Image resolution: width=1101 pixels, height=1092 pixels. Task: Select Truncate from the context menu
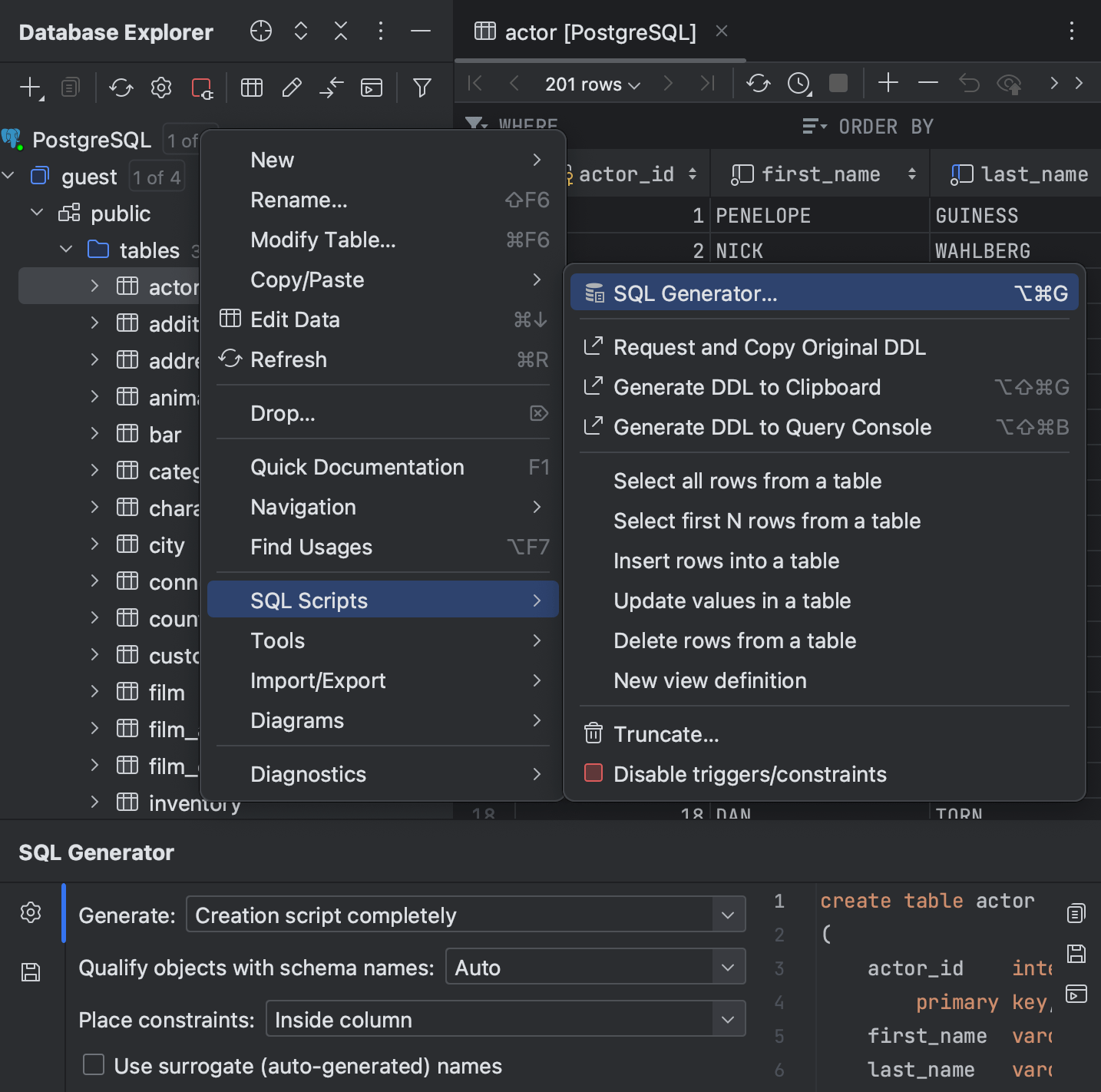665,734
